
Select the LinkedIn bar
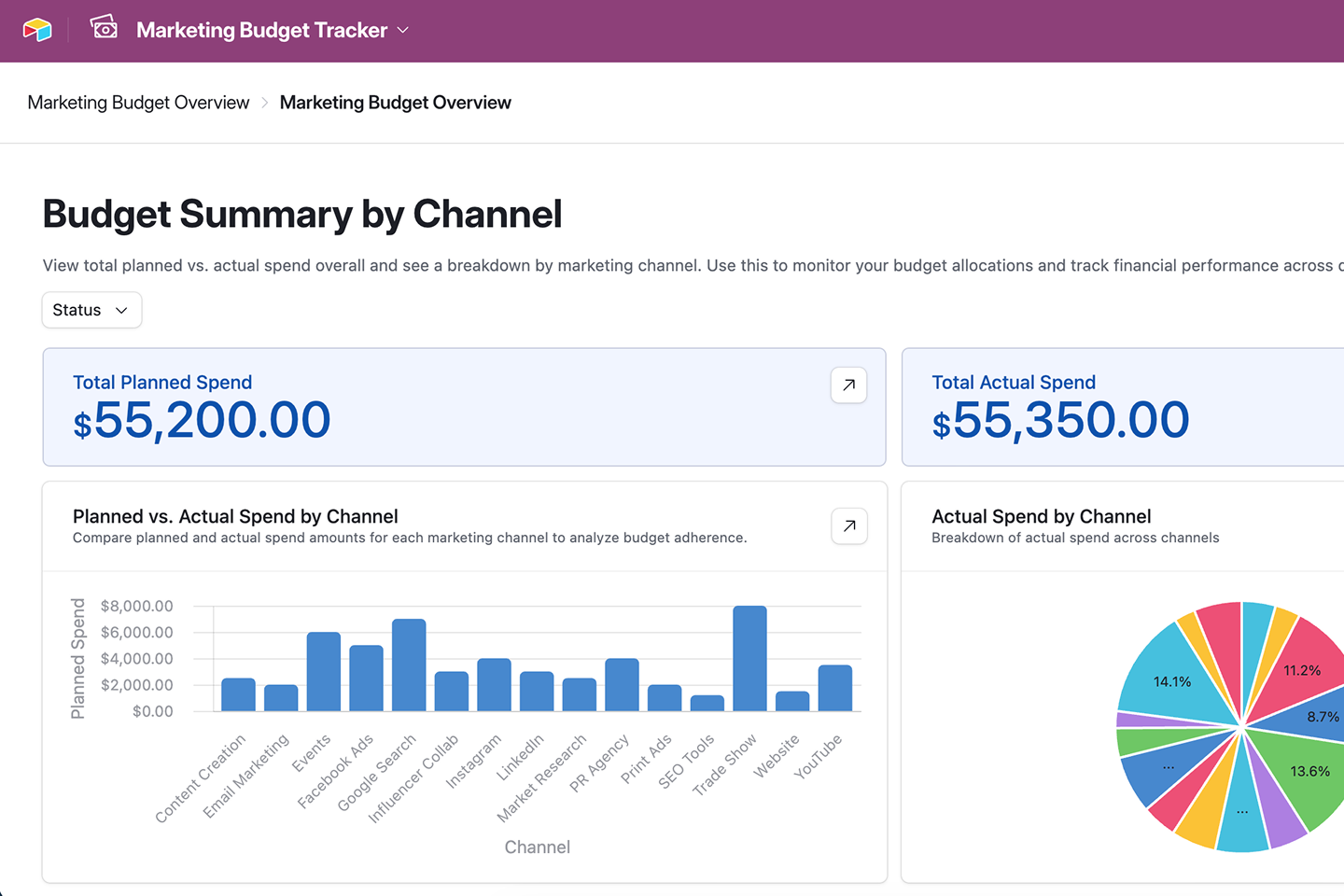537,692
